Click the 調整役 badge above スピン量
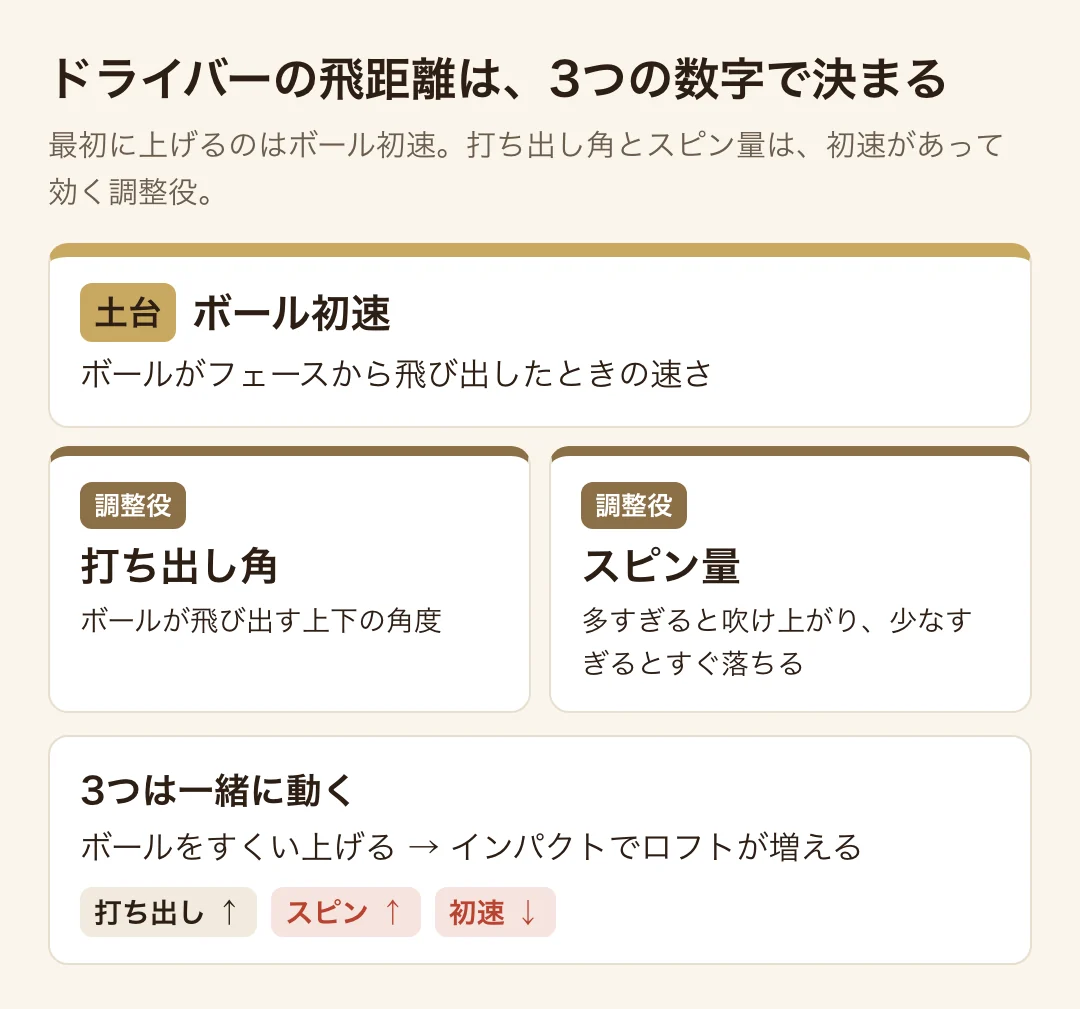1080x1009 pixels. click(634, 506)
